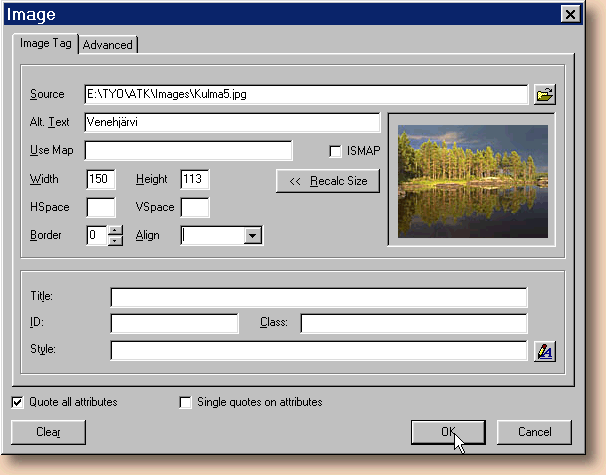Focus the Width input field

pos(101,180)
